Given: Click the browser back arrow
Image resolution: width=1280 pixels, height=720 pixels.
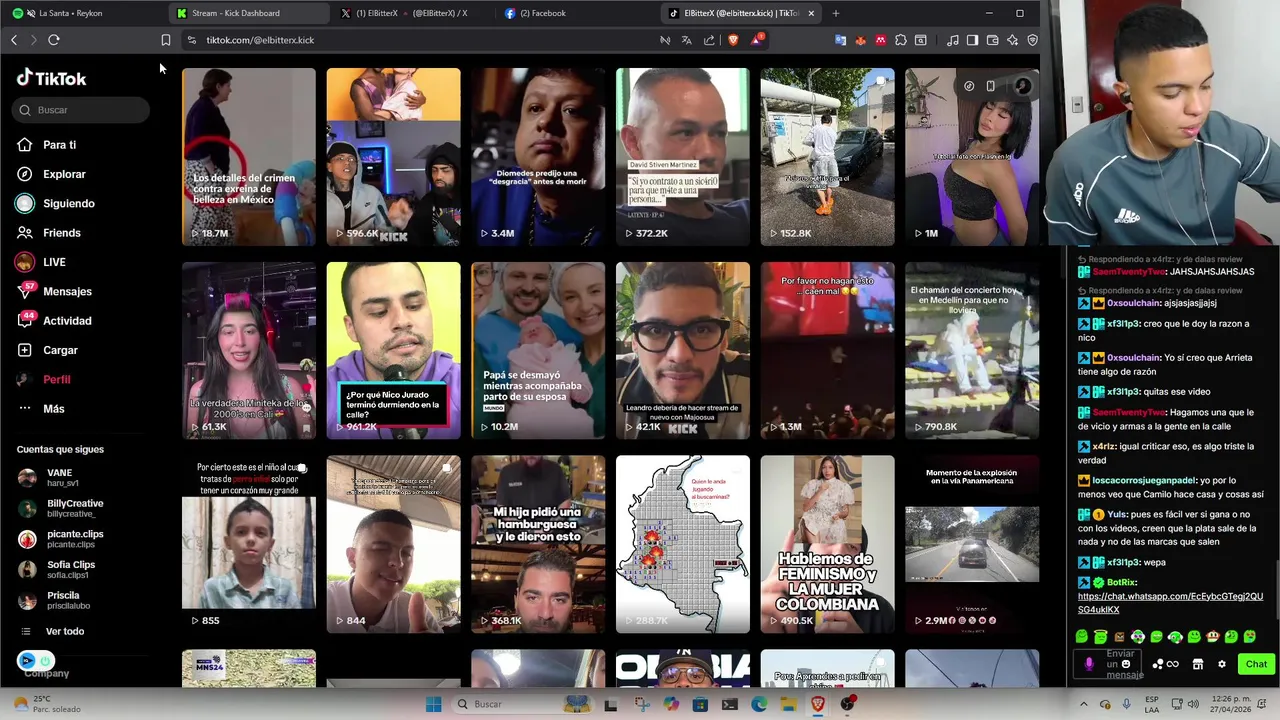Looking at the screenshot, I should point(14,40).
